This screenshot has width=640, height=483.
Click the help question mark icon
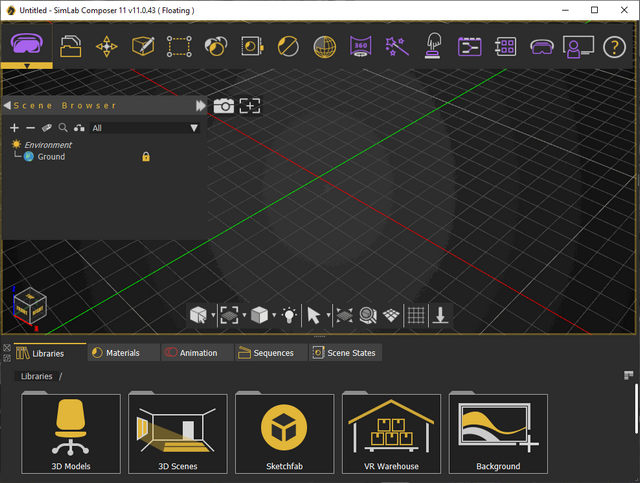(613, 47)
